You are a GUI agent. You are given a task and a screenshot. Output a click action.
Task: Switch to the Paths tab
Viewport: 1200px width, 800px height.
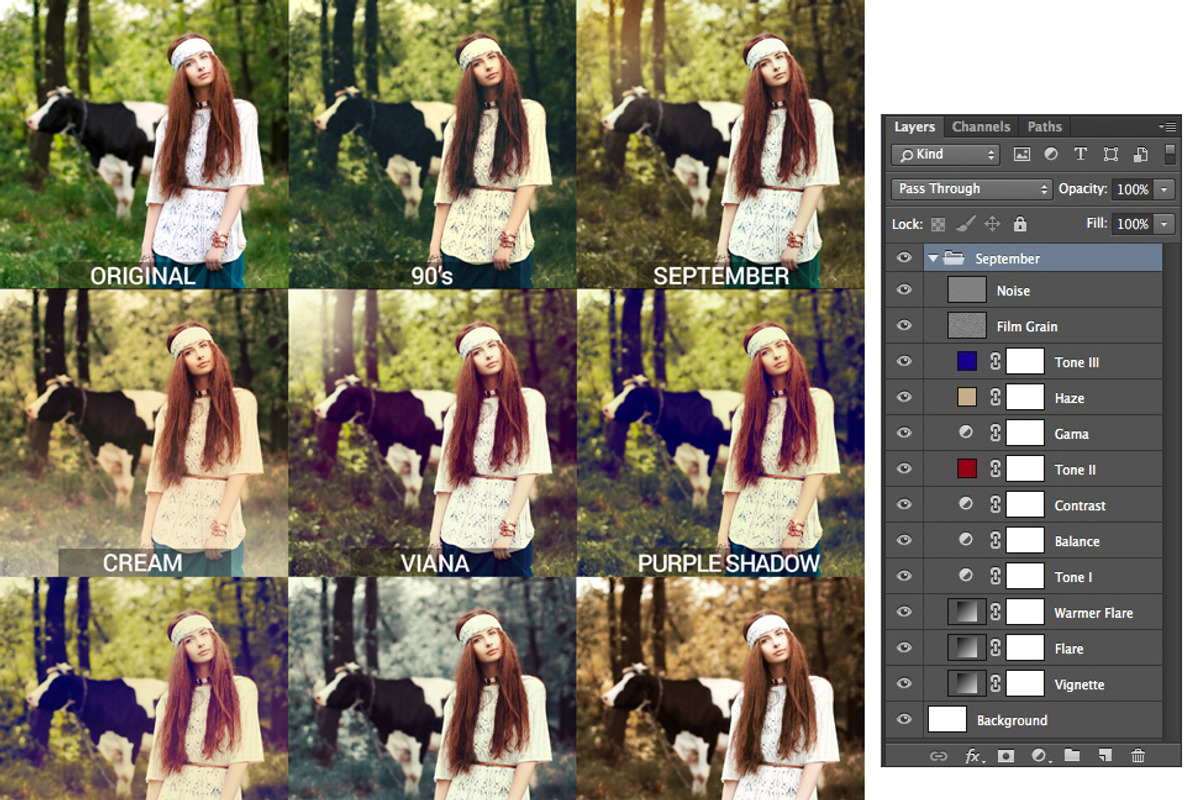[1045, 127]
